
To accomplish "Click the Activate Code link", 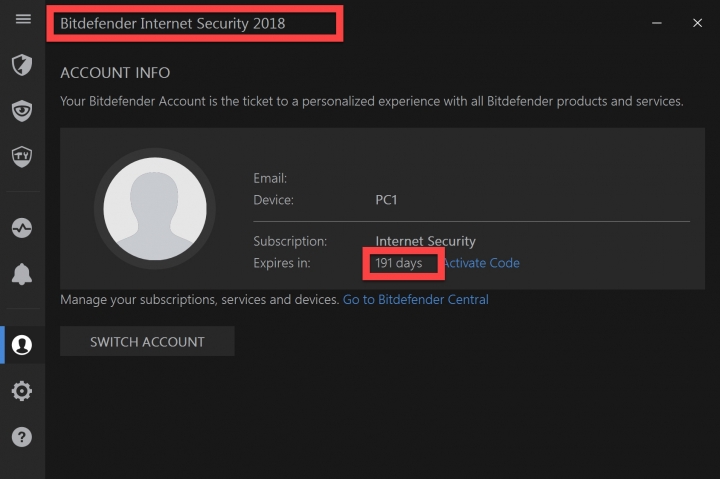I will 482,263.
